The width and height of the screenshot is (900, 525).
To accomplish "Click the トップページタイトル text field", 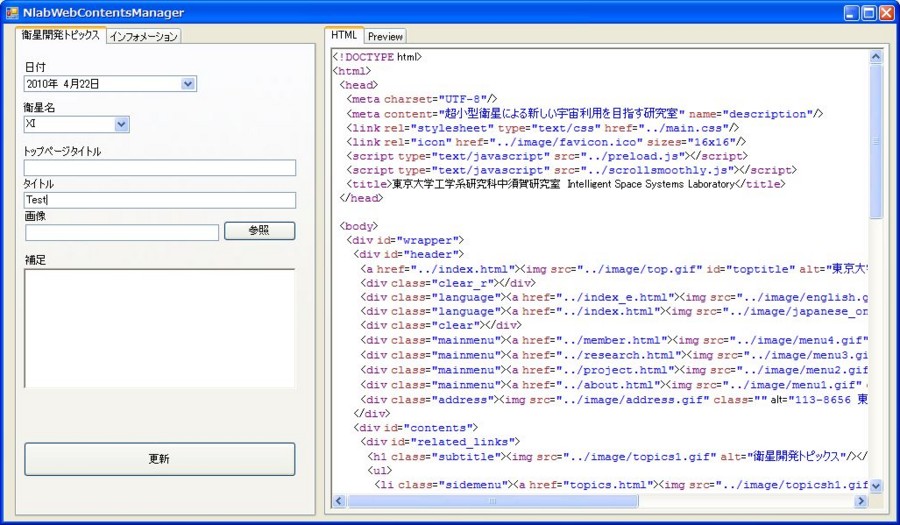I will coord(160,168).
